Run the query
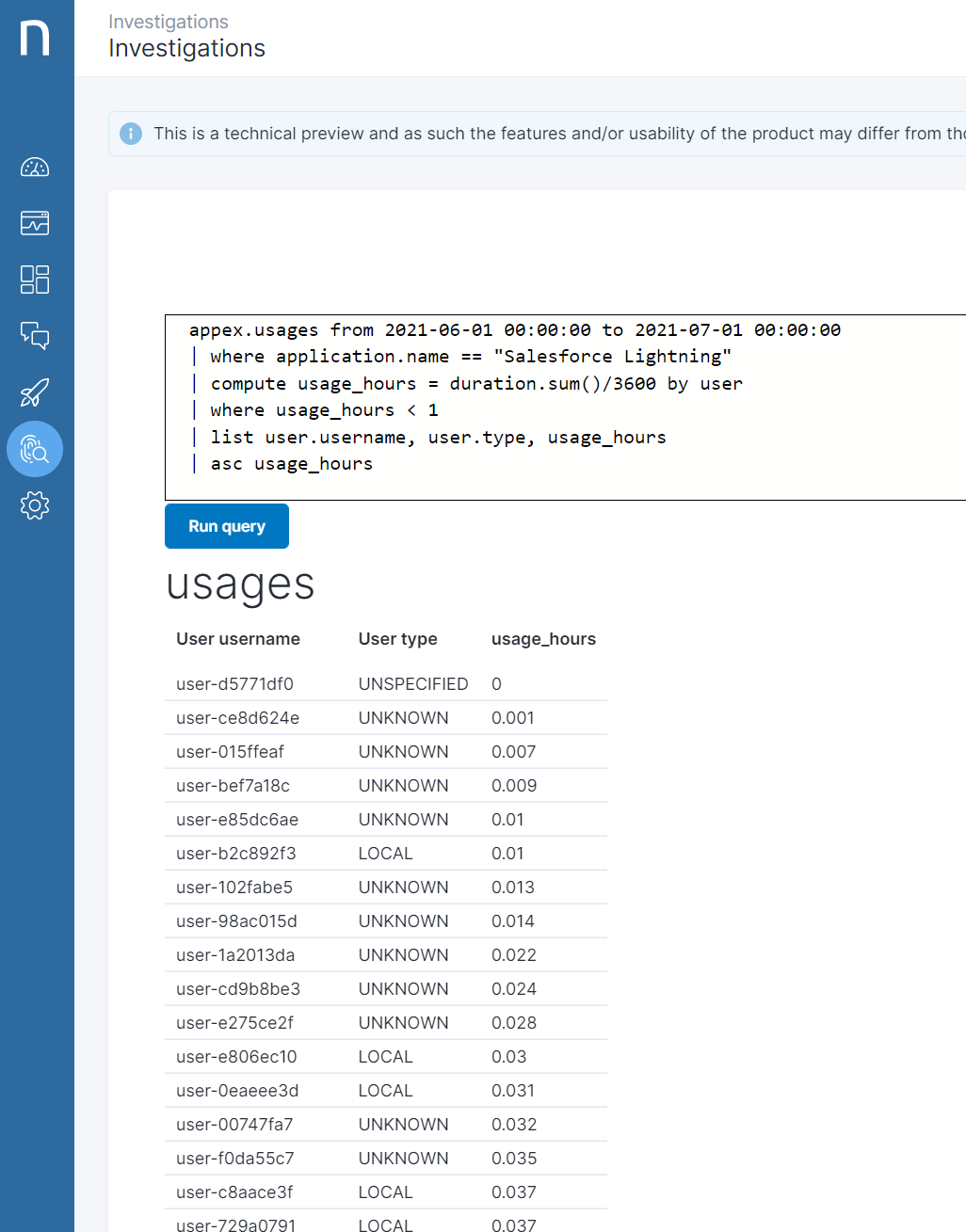 (x=227, y=526)
